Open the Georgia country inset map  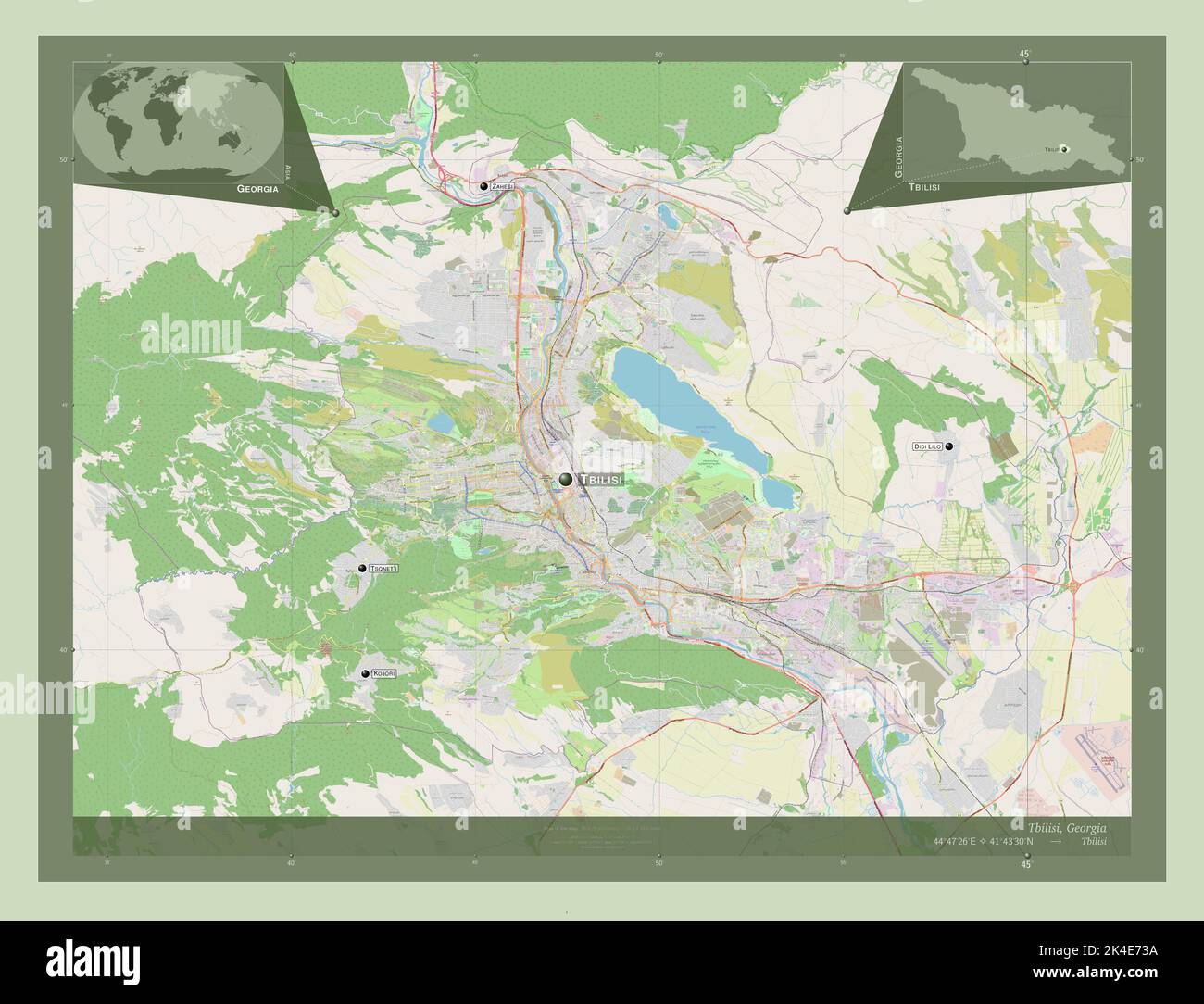click(1018, 120)
